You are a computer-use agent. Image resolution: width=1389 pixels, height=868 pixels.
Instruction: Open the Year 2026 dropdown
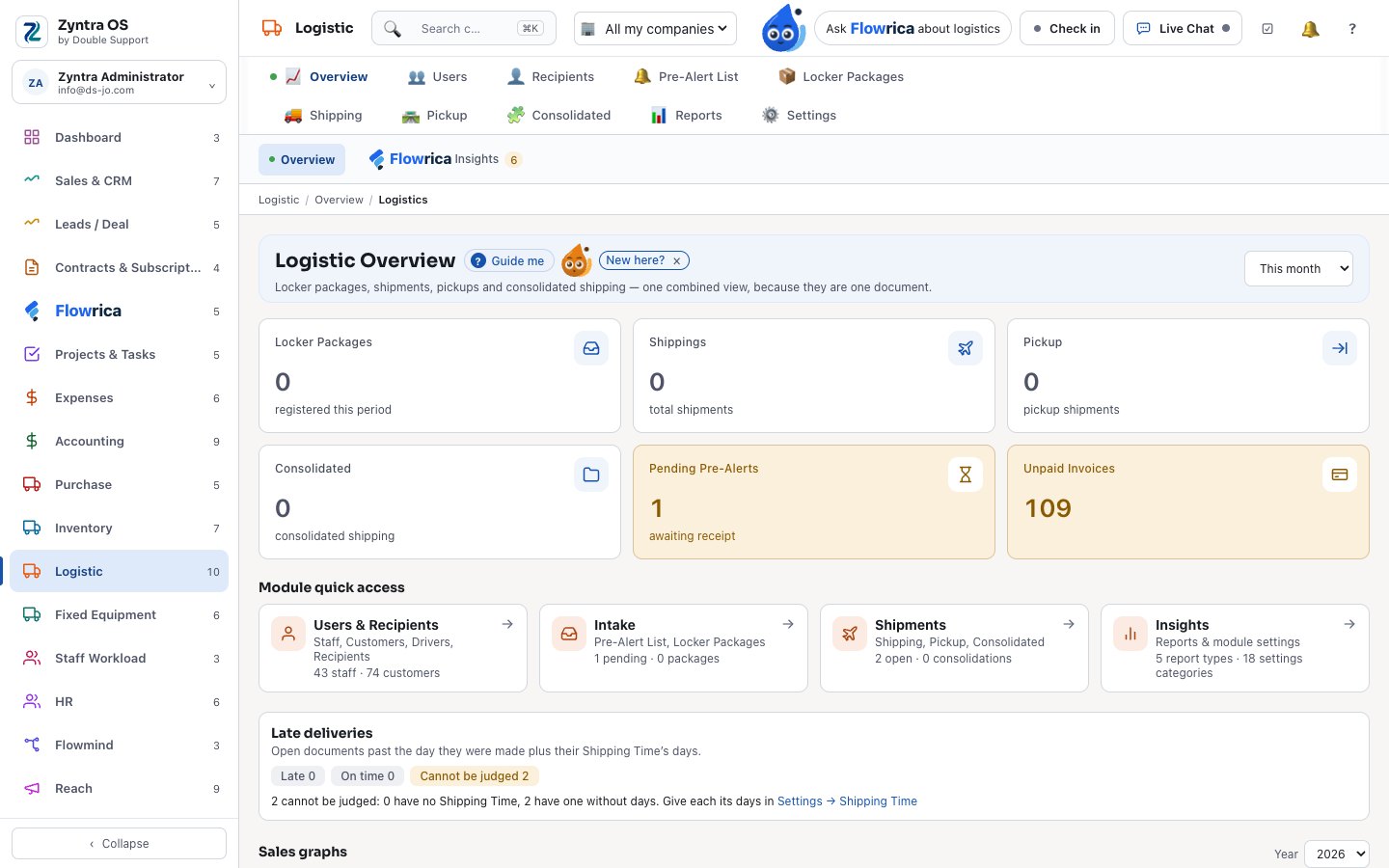coord(1336,854)
